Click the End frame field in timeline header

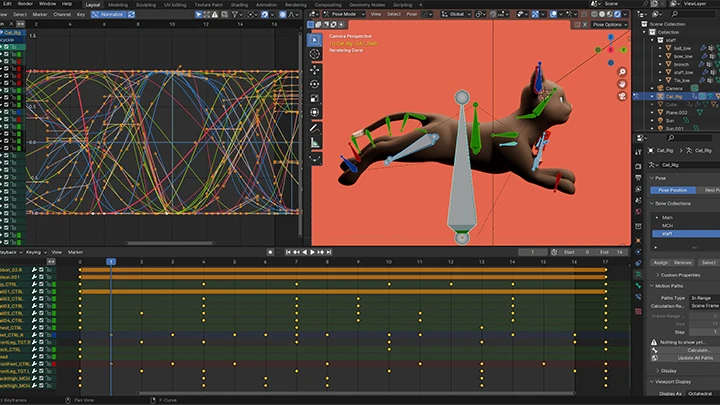pyautogui.click(x=613, y=252)
